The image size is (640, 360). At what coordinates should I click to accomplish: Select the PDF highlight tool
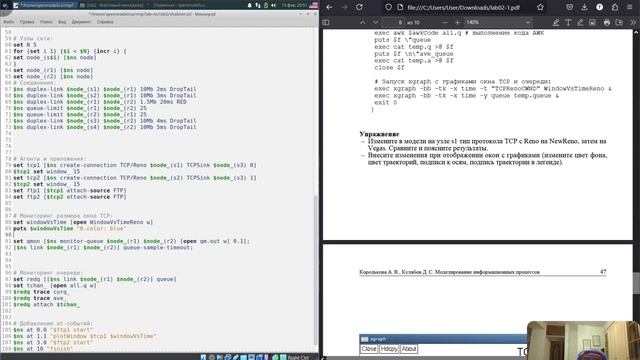click(x=556, y=22)
